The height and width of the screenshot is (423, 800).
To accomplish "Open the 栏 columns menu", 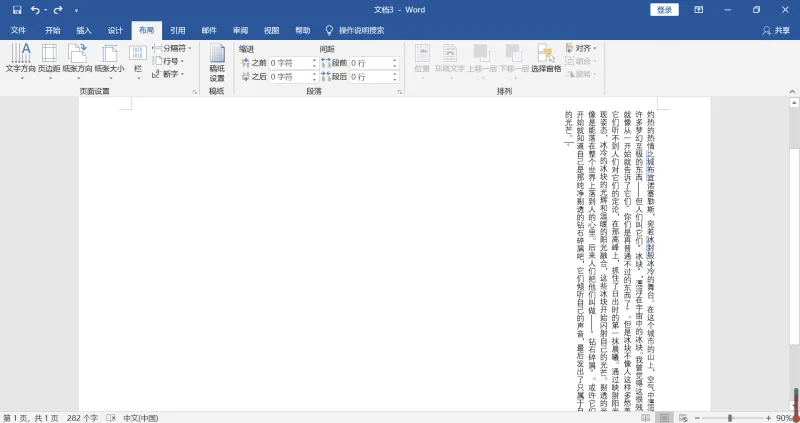I will click(138, 61).
